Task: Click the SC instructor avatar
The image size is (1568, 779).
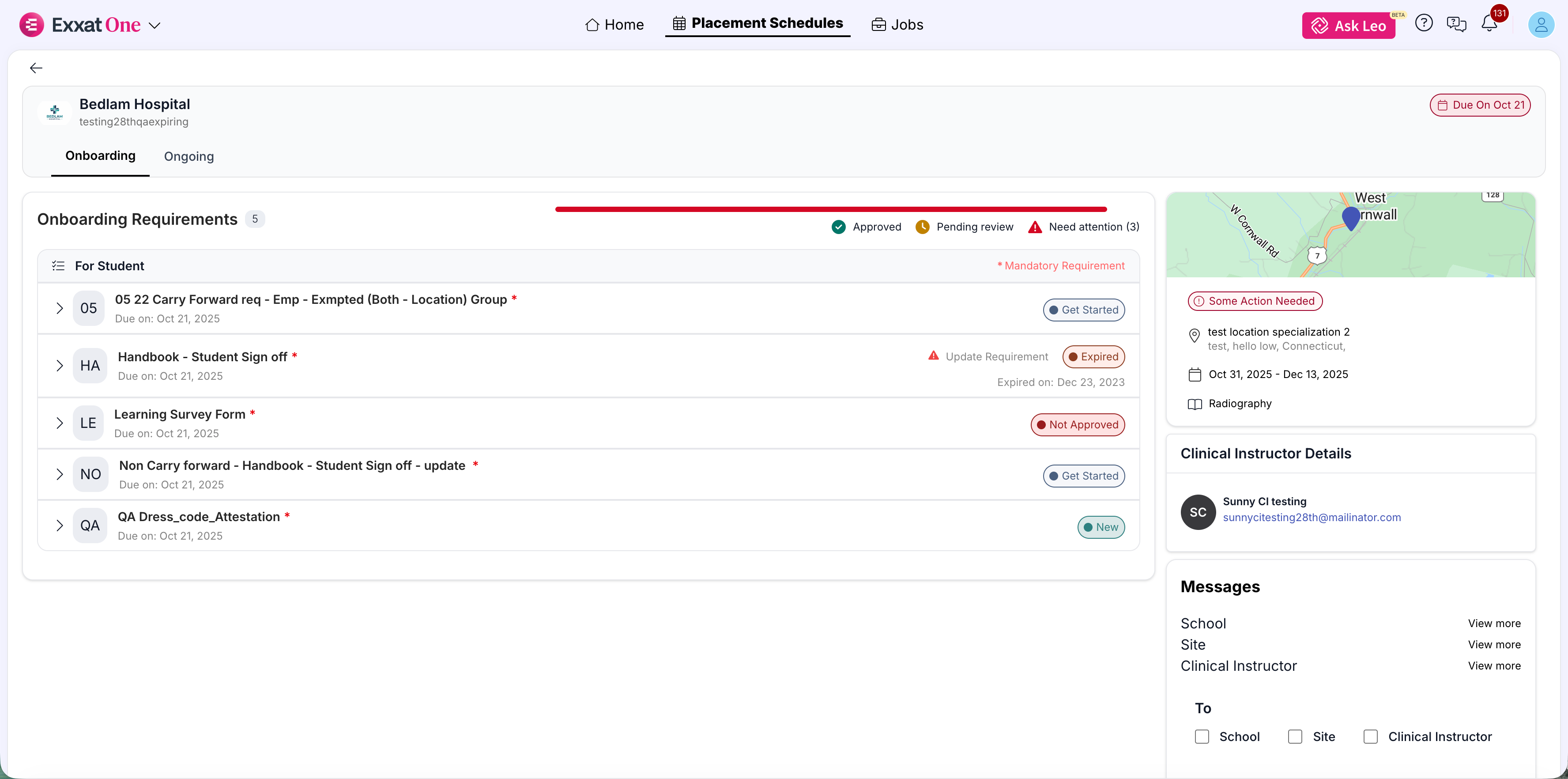Action: coord(1198,512)
